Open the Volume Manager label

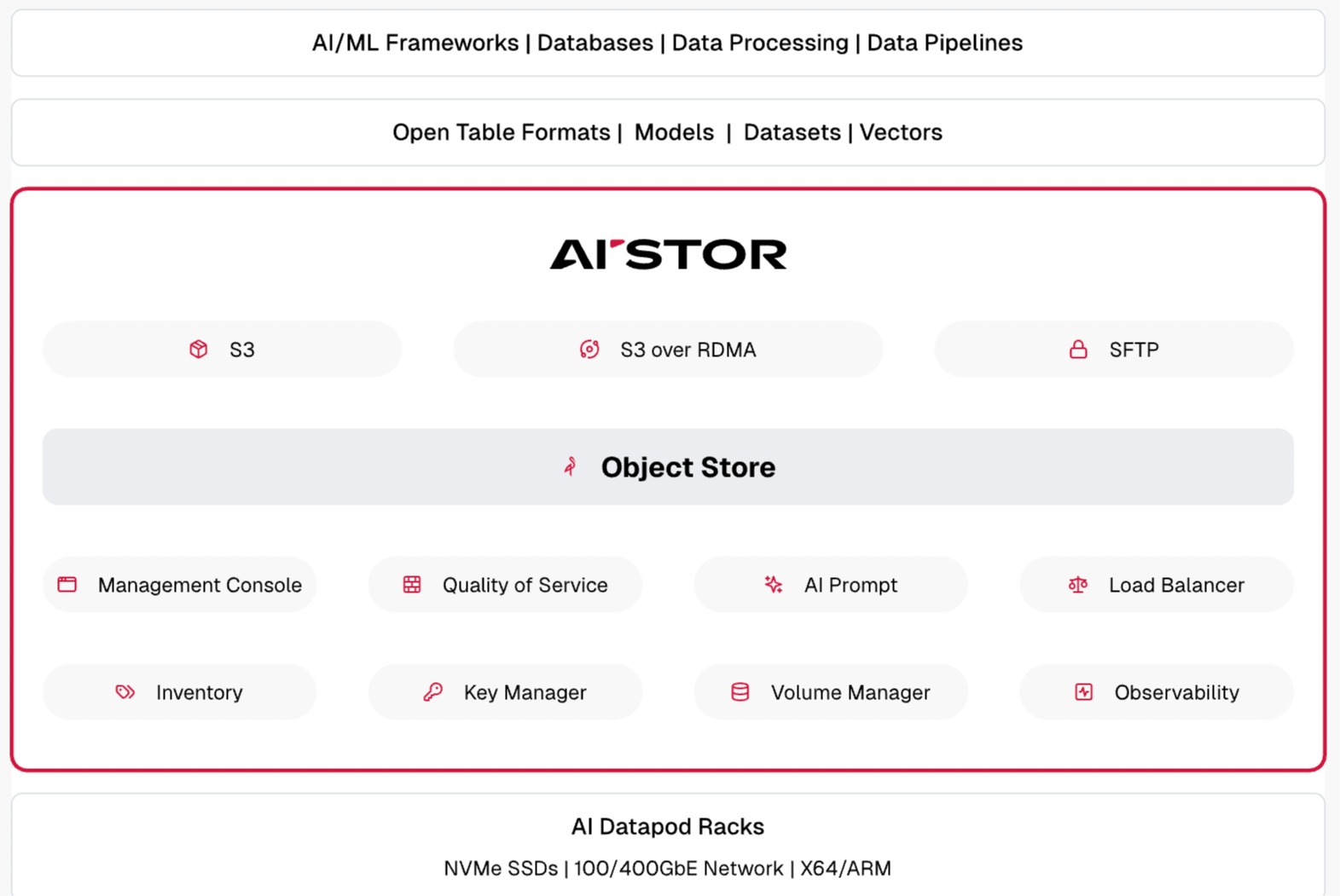pyautogui.click(x=850, y=692)
